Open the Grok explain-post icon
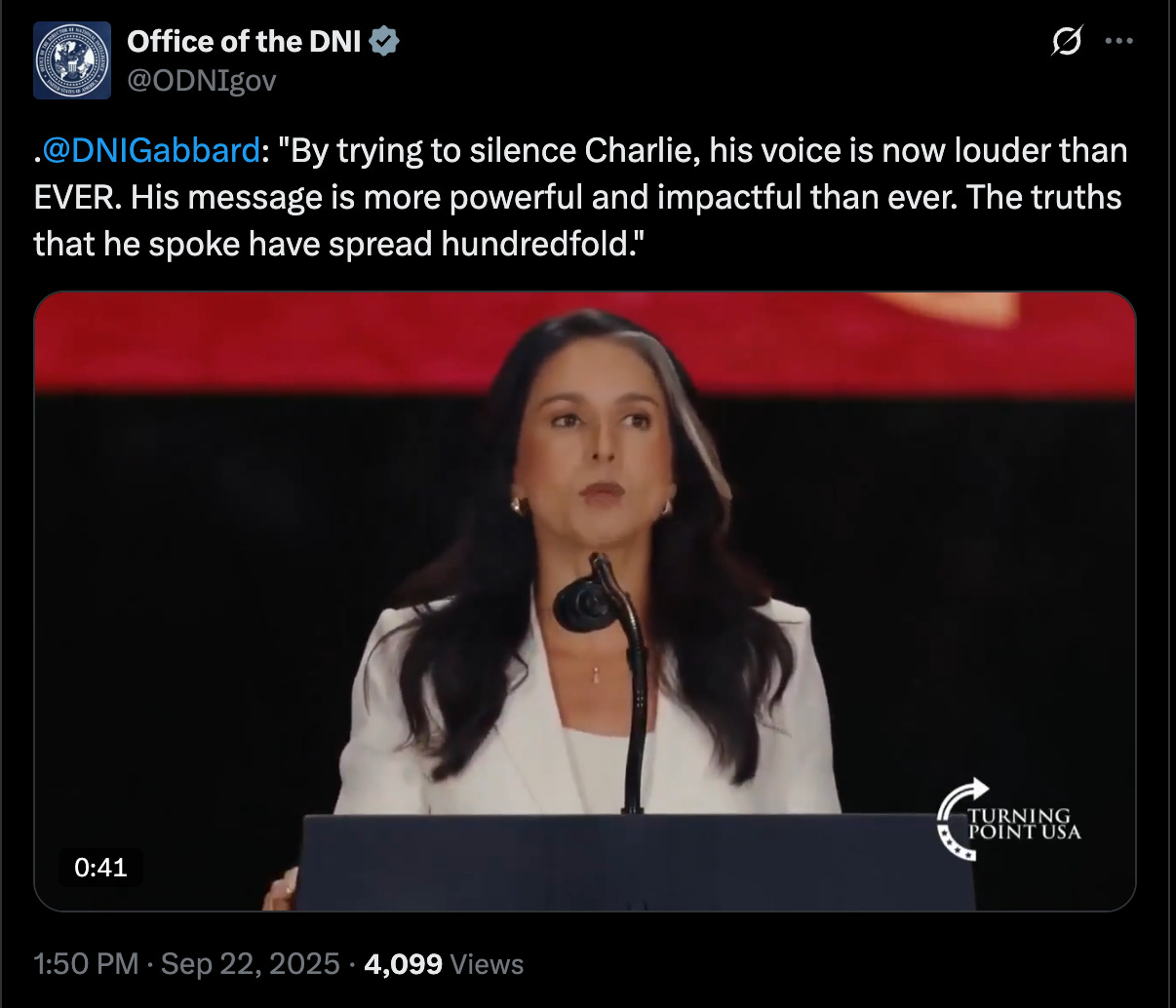 pyautogui.click(x=1067, y=42)
